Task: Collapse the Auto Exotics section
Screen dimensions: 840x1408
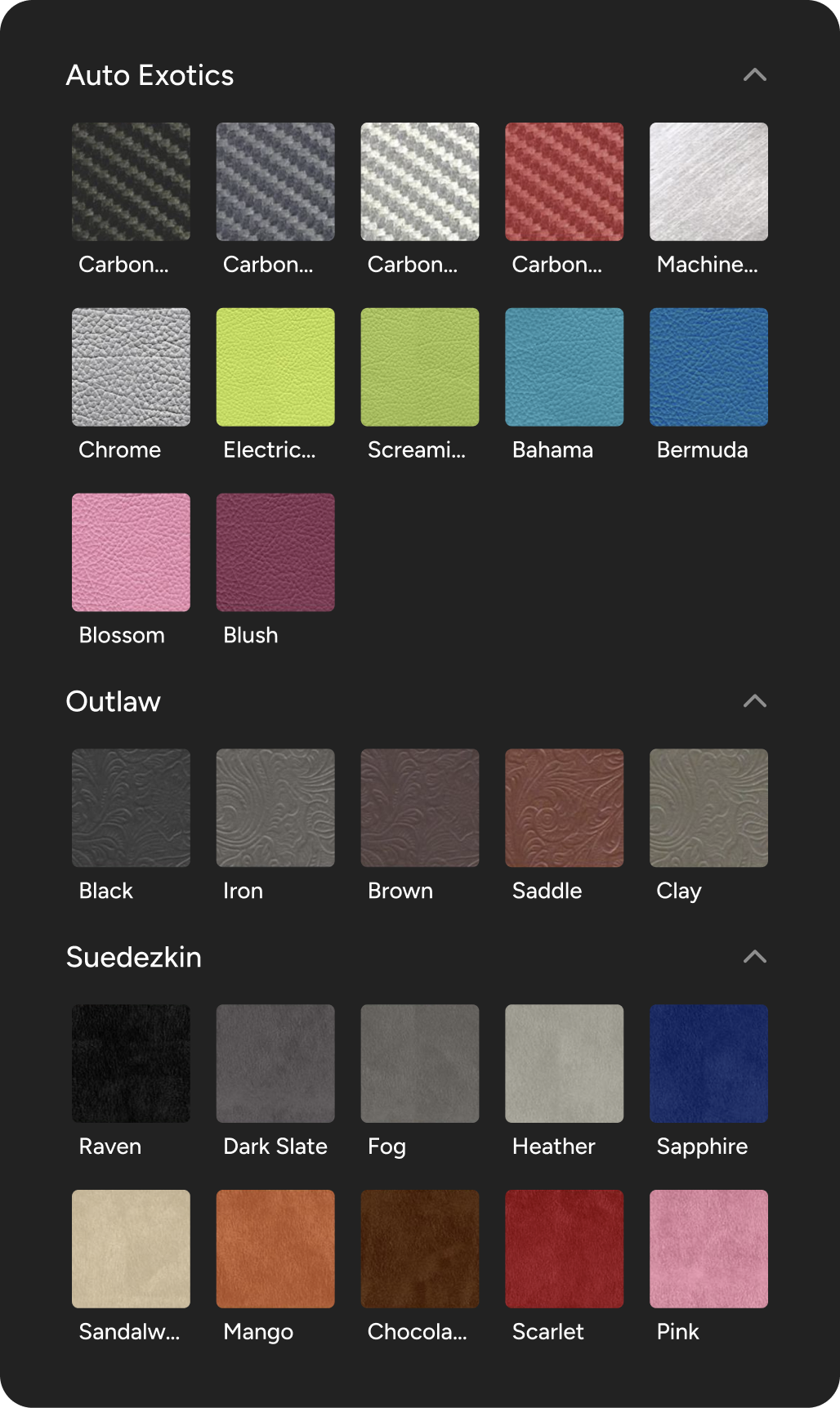Action: coord(754,75)
